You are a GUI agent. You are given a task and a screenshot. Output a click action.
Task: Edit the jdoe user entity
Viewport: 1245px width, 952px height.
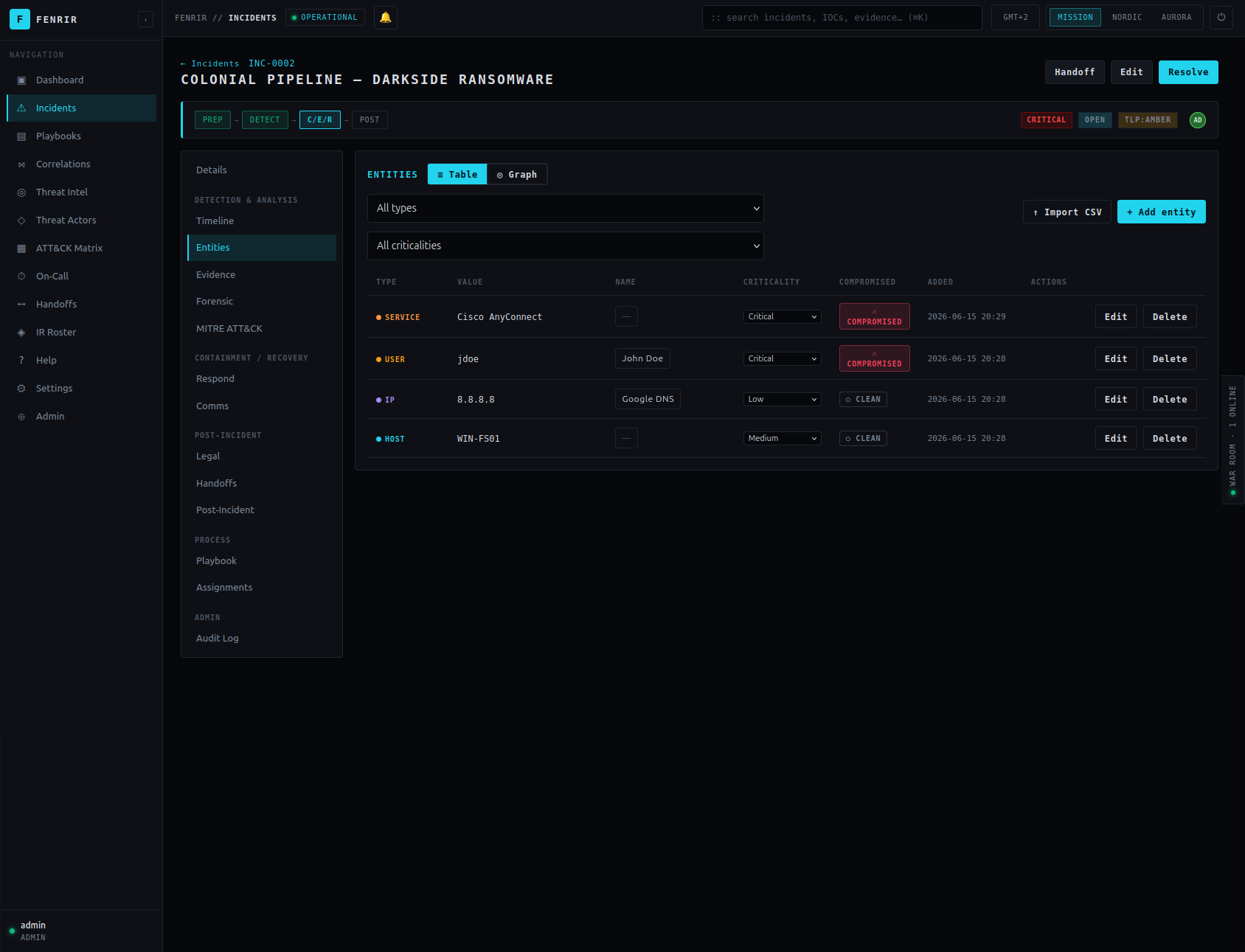tap(1116, 358)
